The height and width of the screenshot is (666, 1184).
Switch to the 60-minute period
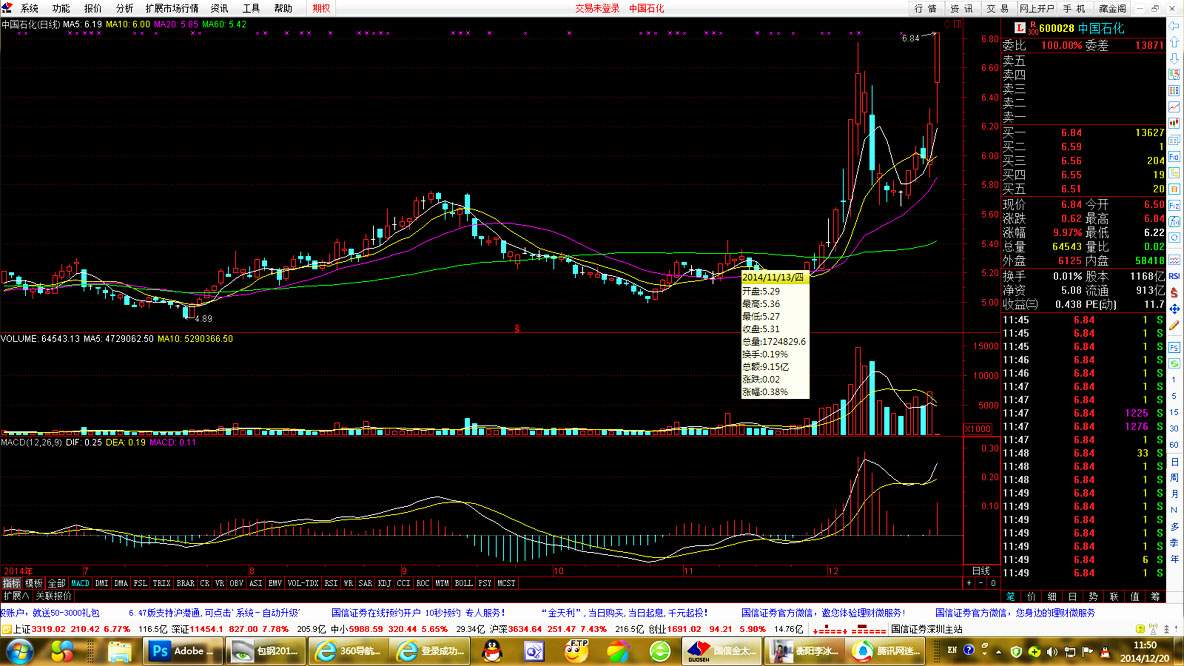(x=1174, y=446)
